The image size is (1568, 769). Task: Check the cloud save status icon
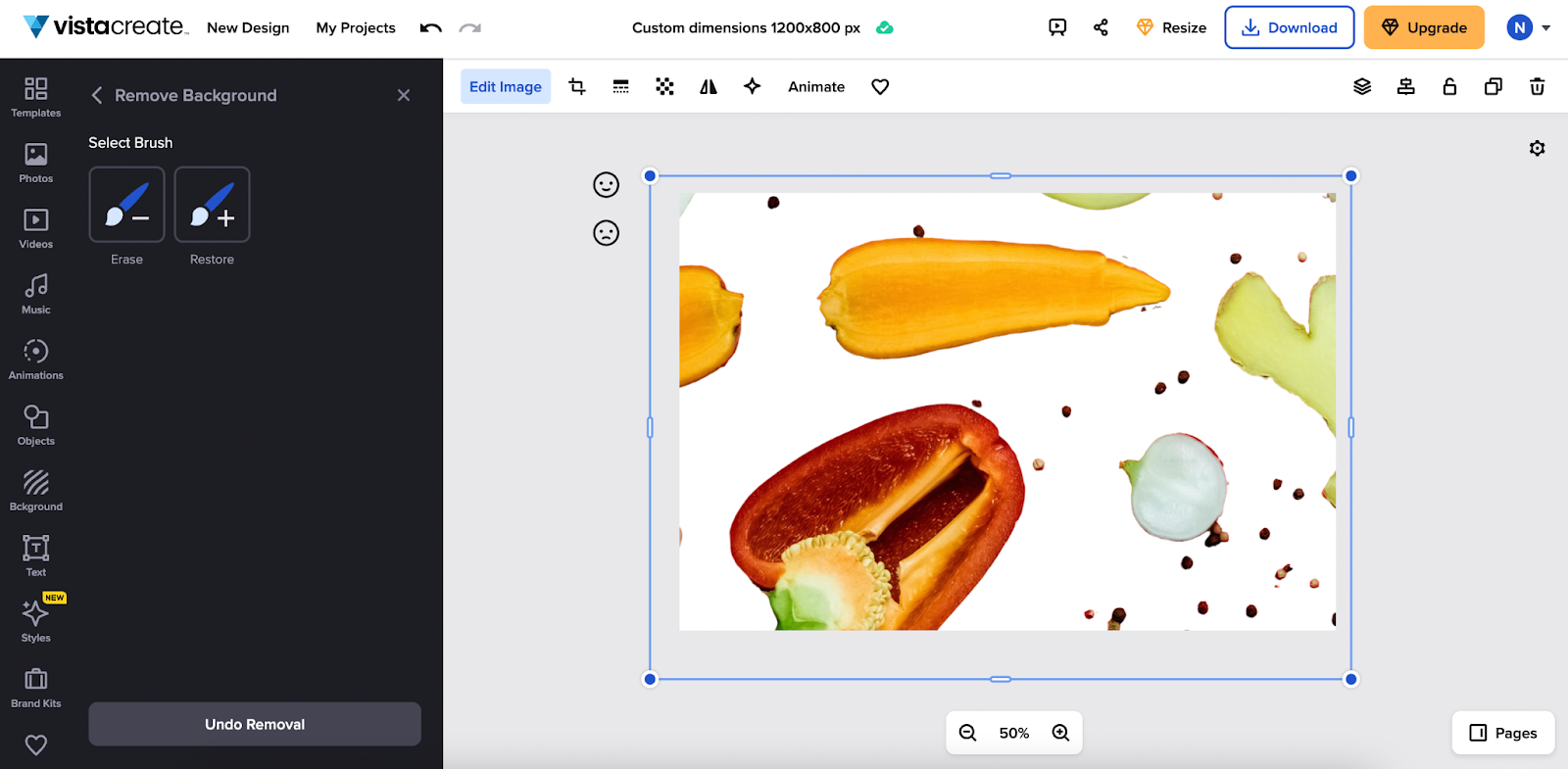pos(885,27)
